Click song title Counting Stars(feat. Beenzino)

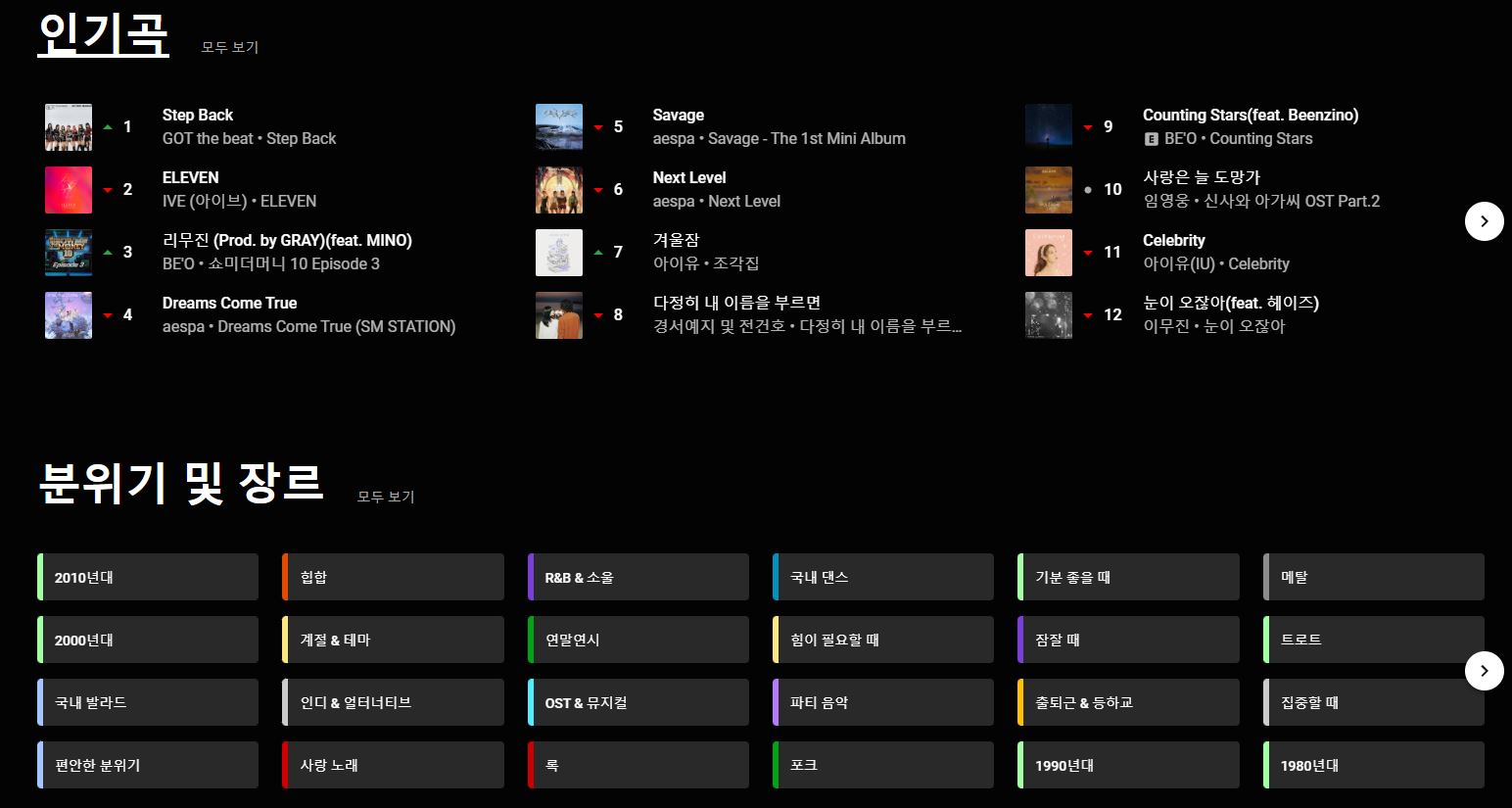(1251, 115)
